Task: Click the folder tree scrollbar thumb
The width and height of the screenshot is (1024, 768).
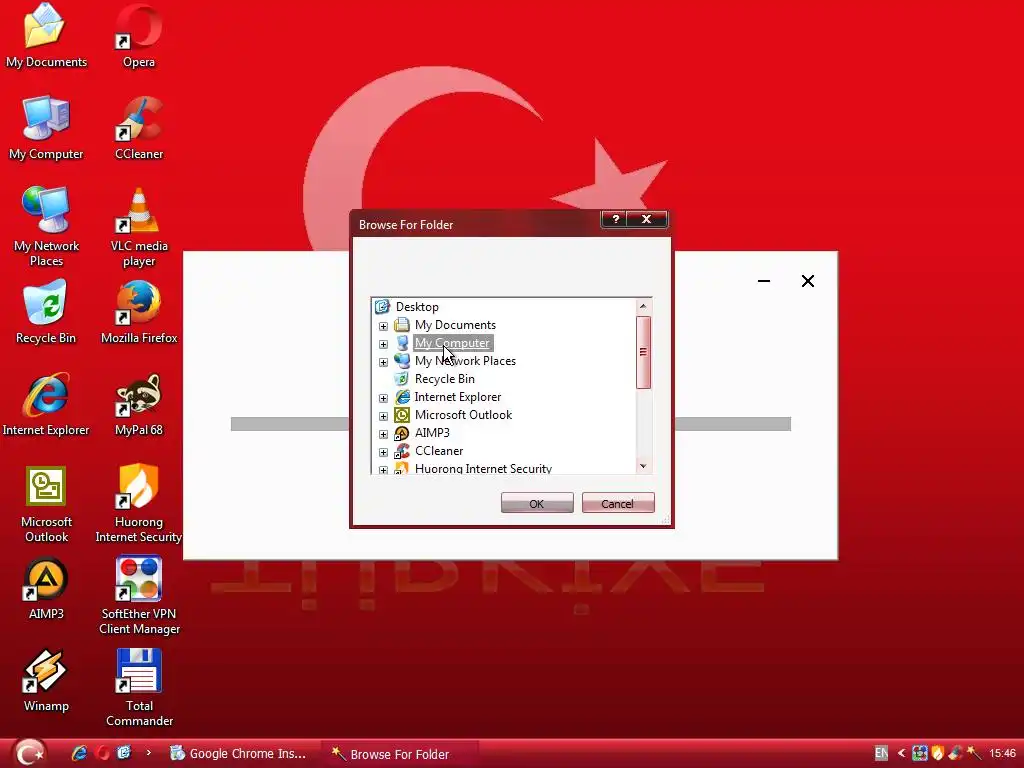Action: tap(643, 352)
